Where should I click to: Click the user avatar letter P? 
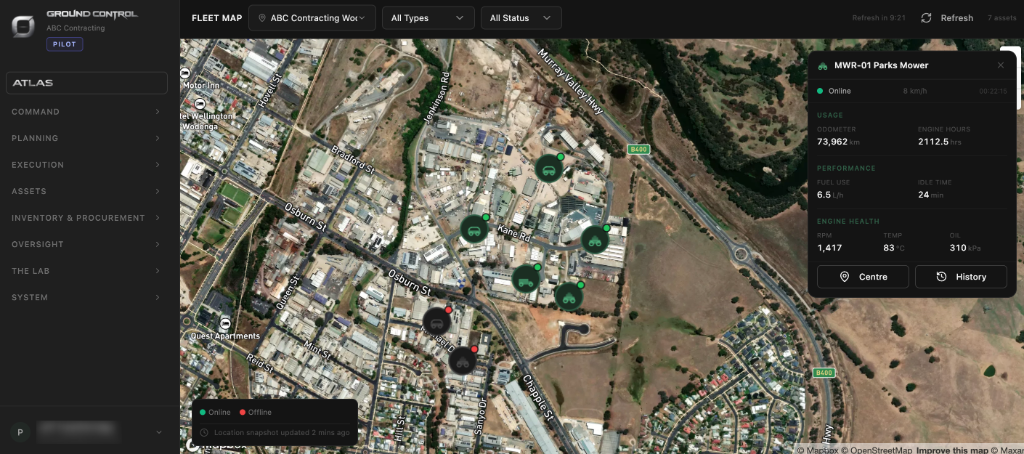pyautogui.click(x=20, y=432)
